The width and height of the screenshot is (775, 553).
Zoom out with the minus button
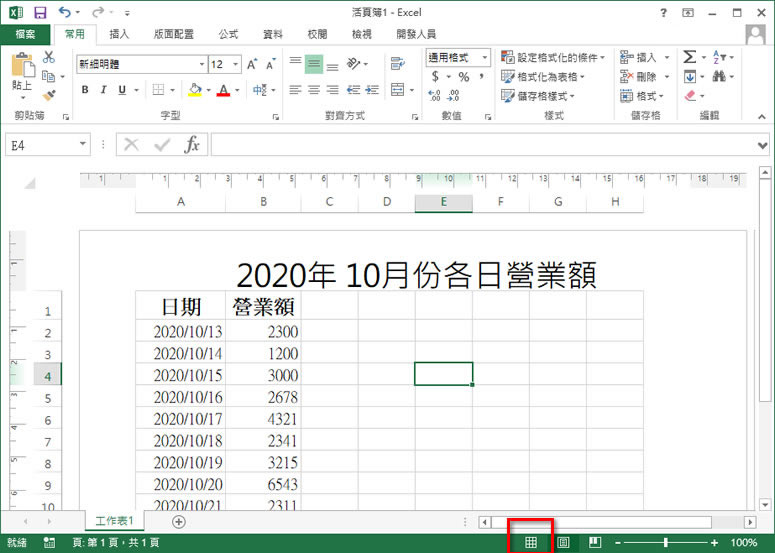tap(618, 543)
